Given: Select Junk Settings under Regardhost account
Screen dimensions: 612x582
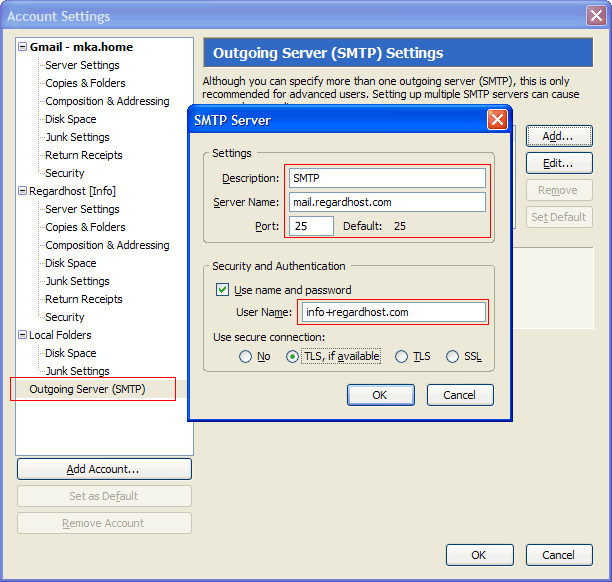Looking at the screenshot, I should (77, 281).
